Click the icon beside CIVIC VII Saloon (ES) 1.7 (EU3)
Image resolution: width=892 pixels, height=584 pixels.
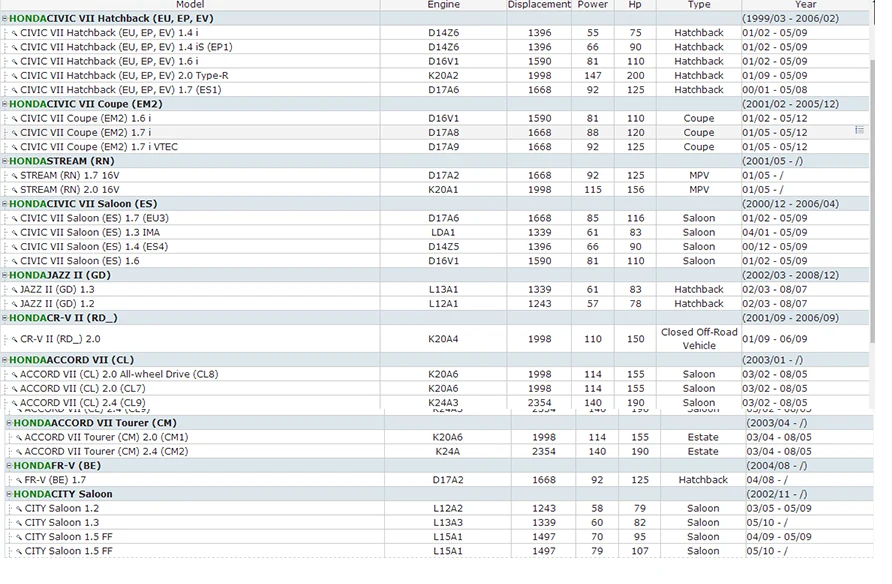pos(15,218)
